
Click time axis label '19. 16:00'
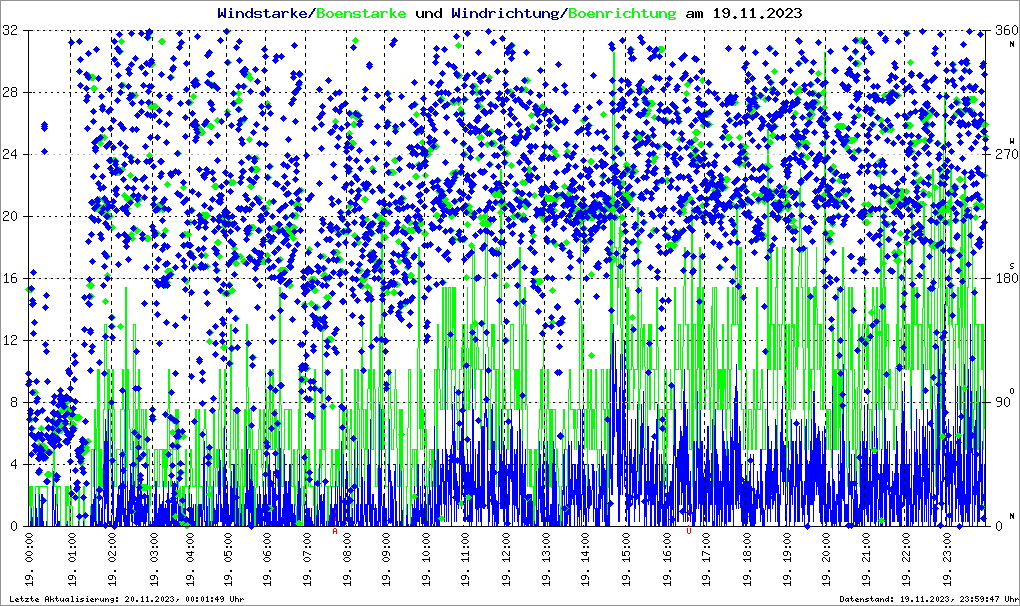(x=667, y=559)
